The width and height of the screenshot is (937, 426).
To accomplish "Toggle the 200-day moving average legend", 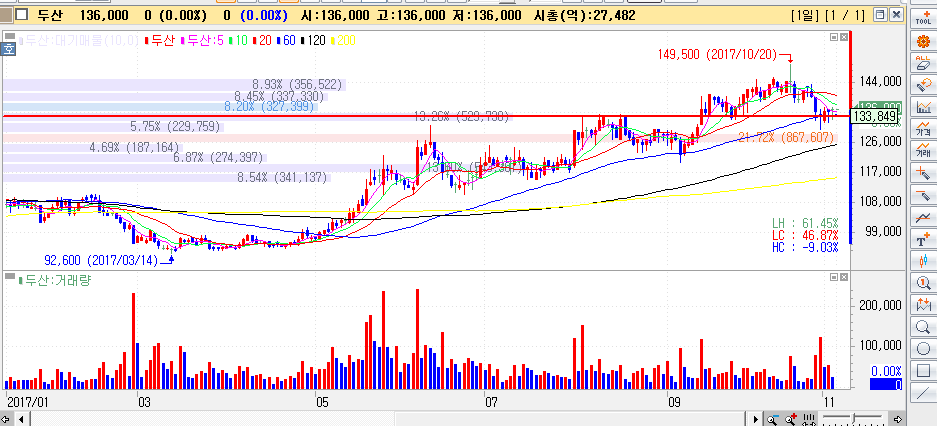I will (347, 40).
